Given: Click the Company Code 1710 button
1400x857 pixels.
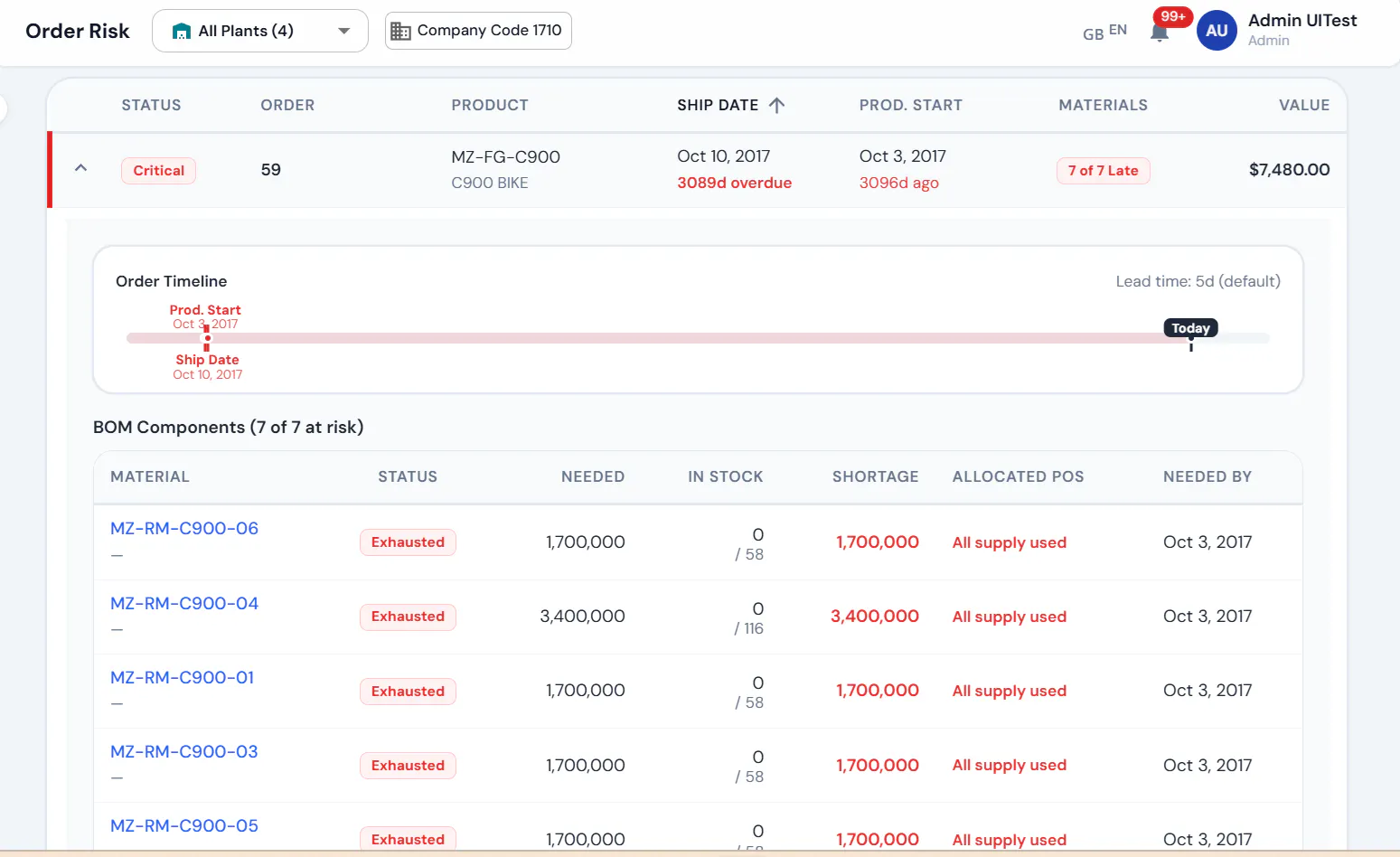Looking at the screenshot, I should coord(478,31).
